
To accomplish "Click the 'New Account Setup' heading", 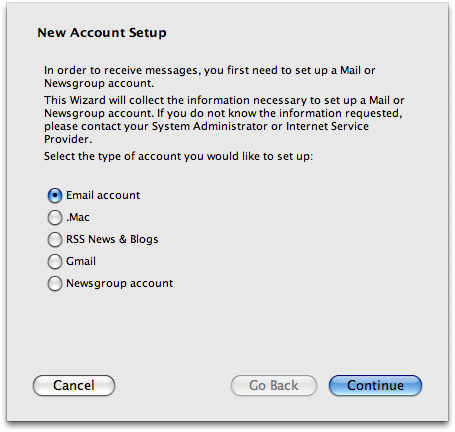I will 102,33.
